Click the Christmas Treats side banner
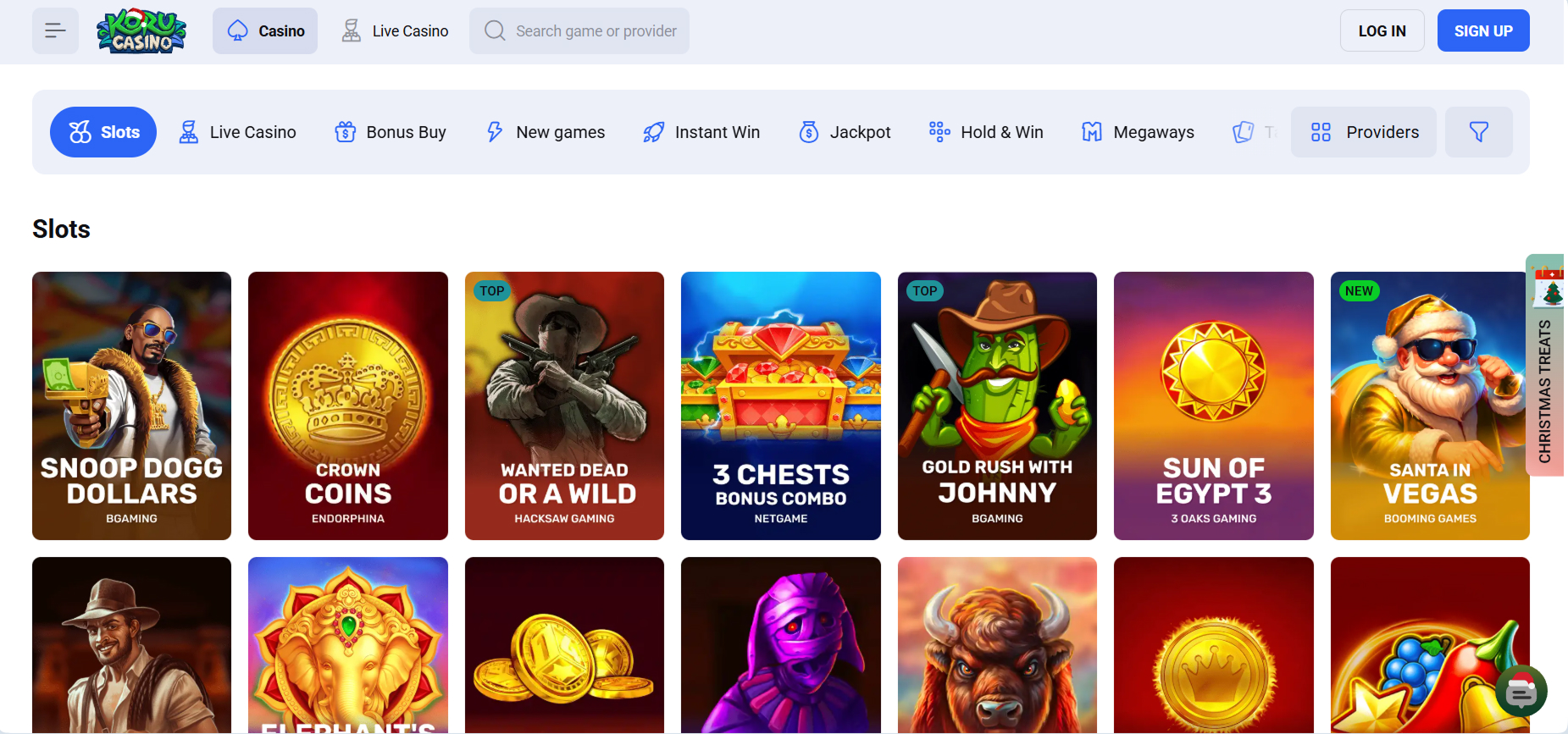 click(1544, 365)
